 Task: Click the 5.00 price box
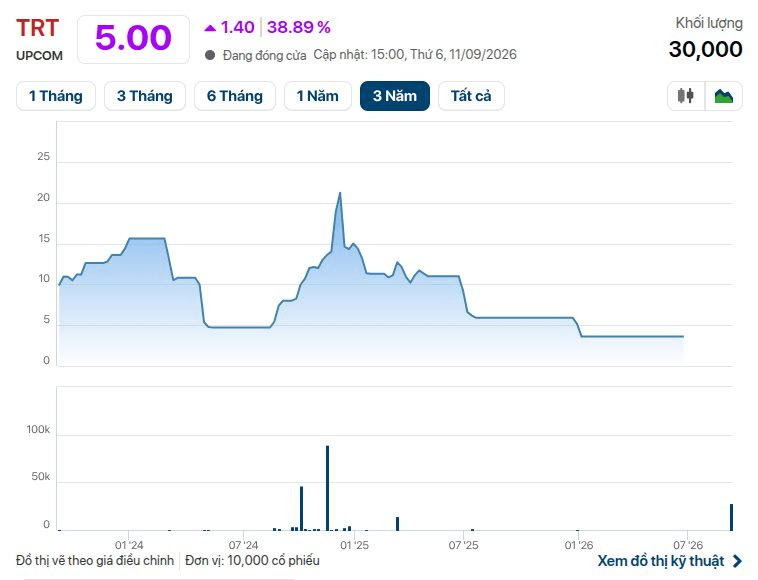(133, 39)
